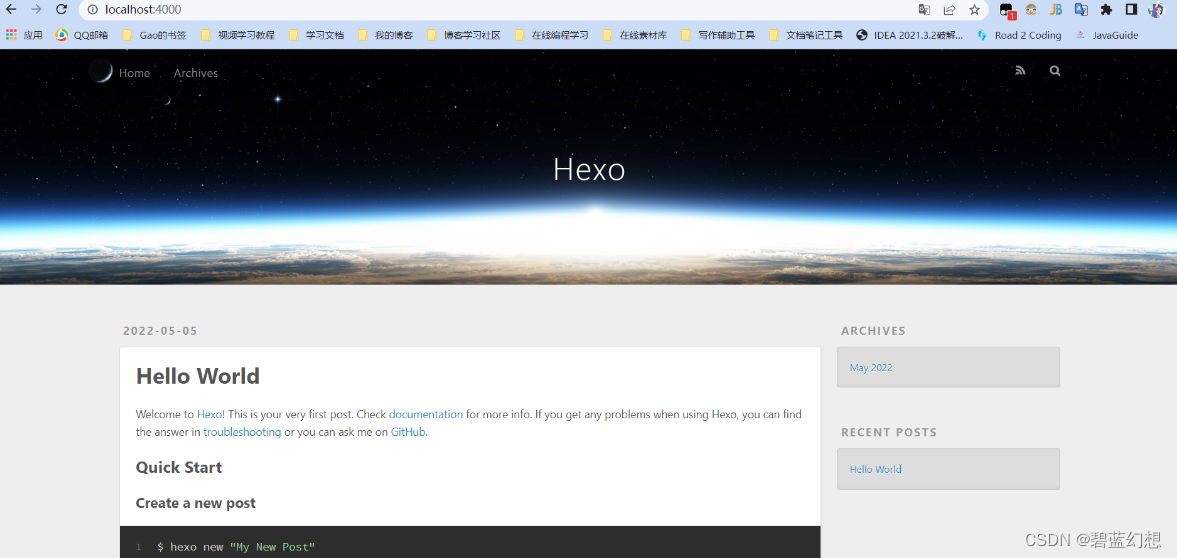The width and height of the screenshot is (1177, 558).
Task: Bookmark this page with star icon
Action: 974,10
